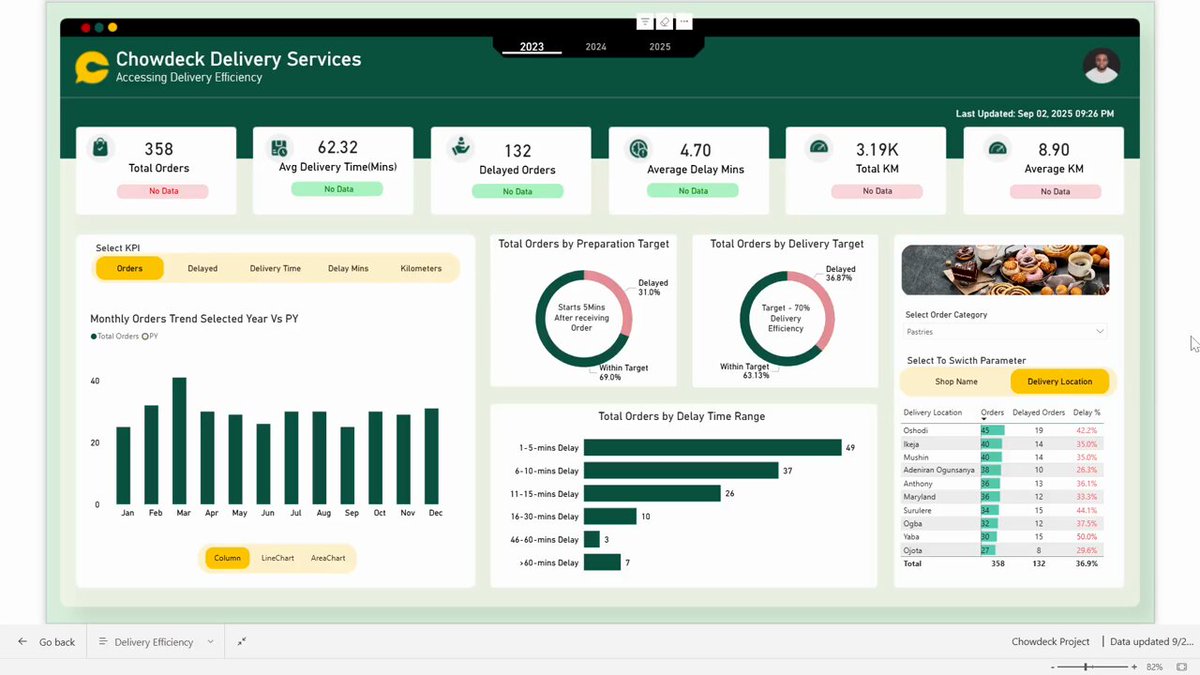The height and width of the screenshot is (675, 1200).
Task: Click the Go back arrow icon
Action: pos(22,642)
